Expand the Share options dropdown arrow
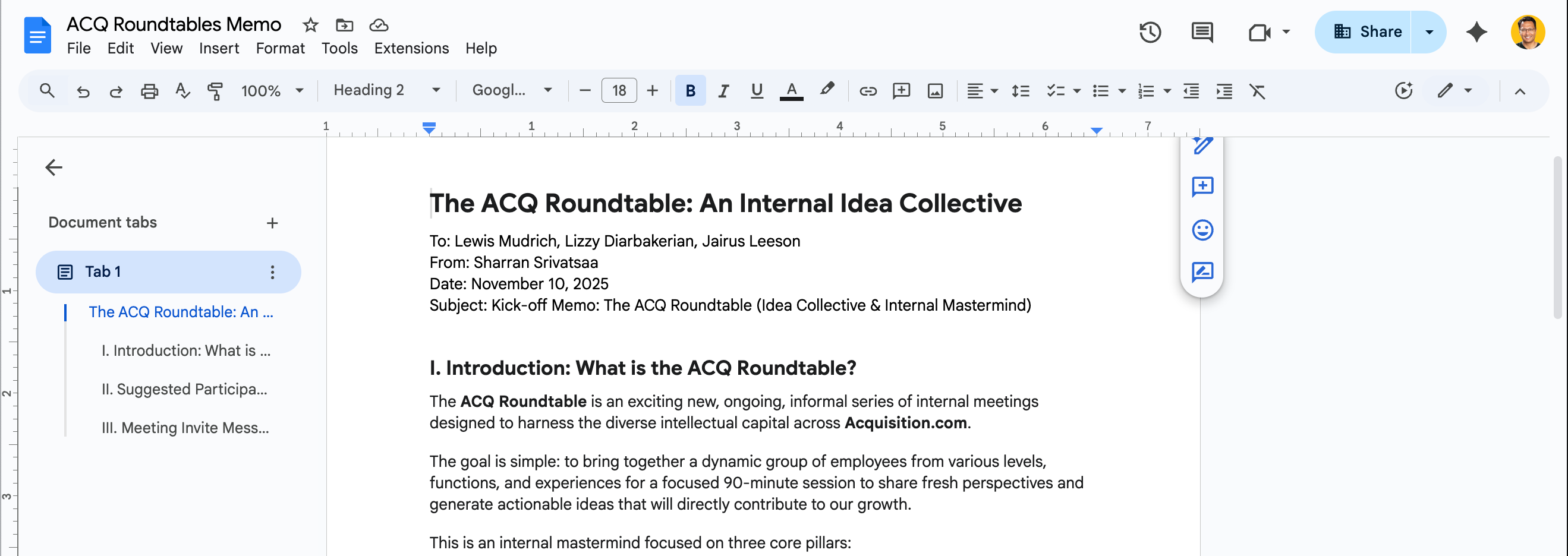The width and height of the screenshot is (1568, 556). [x=1428, y=31]
